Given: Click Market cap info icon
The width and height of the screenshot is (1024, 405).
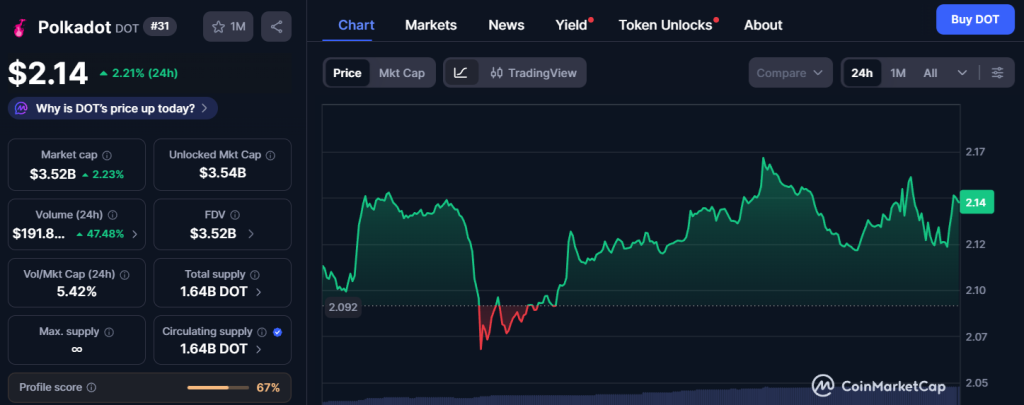Looking at the screenshot, I should coord(107,155).
